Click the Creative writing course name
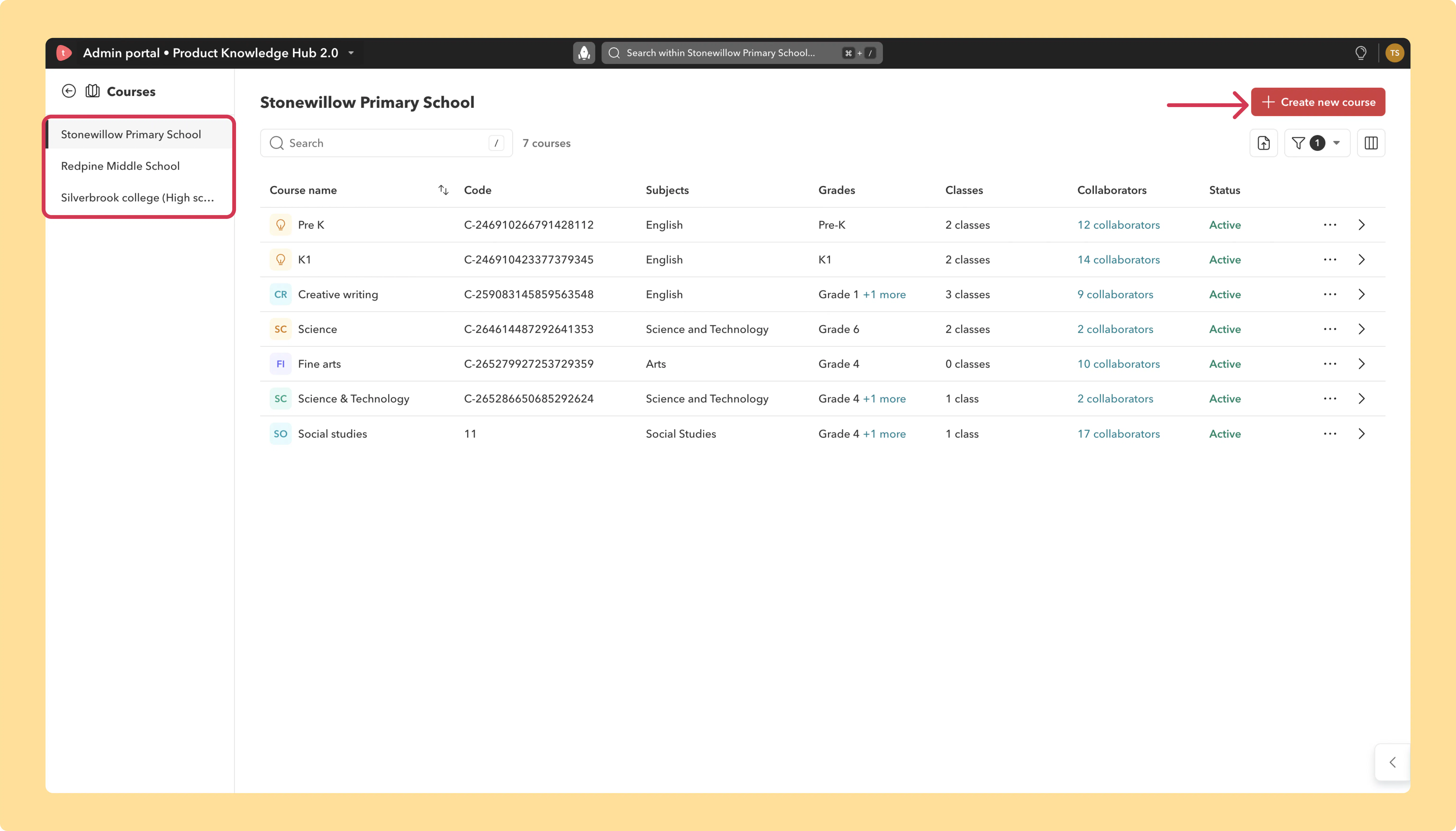This screenshot has height=831, width=1456. (338, 294)
